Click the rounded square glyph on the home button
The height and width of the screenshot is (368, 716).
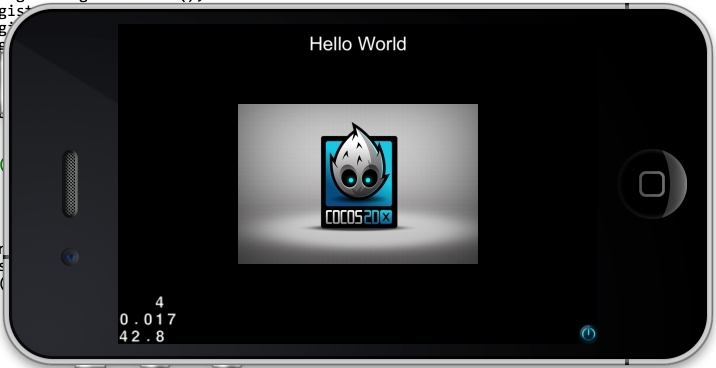point(652,184)
